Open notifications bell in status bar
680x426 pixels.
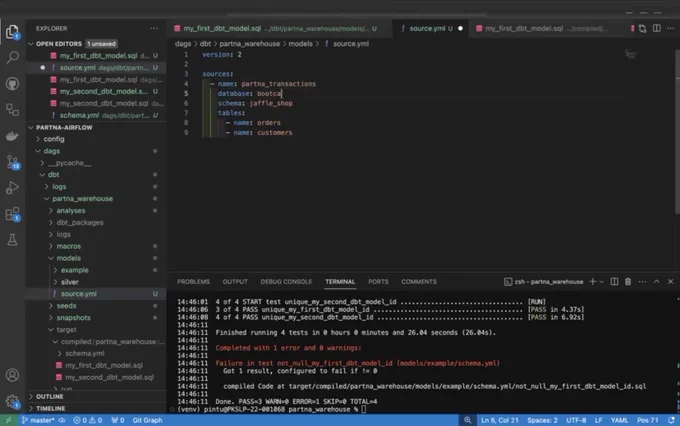(x=671, y=420)
